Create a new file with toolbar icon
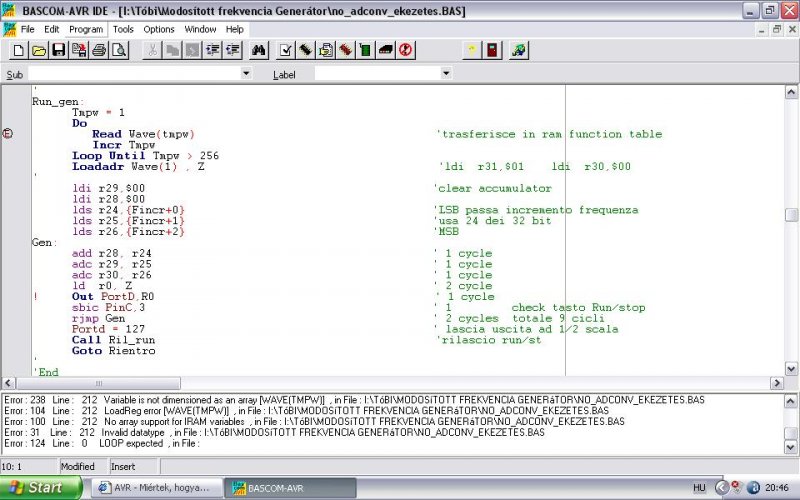Image resolution: width=800 pixels, height=500 pixels. point(18,50)
